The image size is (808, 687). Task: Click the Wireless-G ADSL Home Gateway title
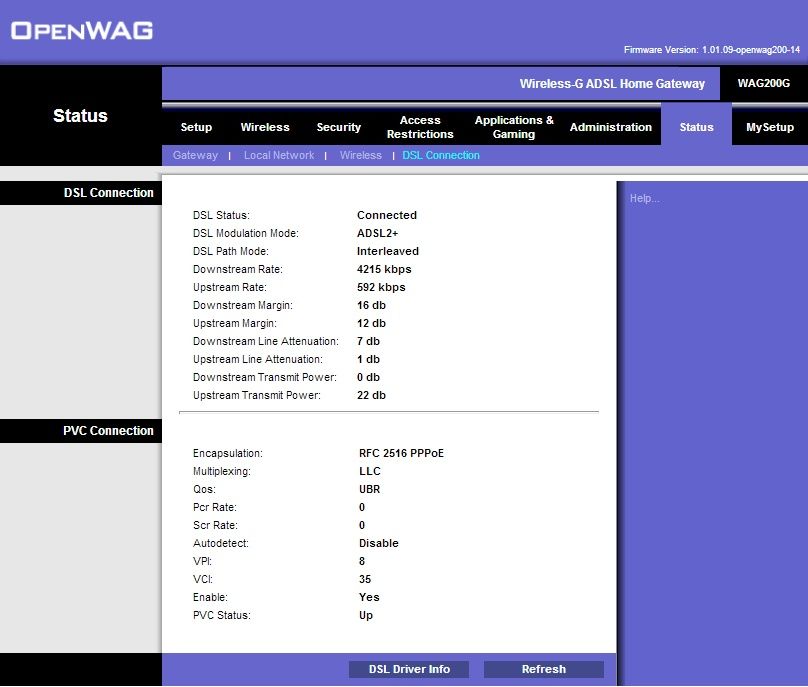point(612,84)
